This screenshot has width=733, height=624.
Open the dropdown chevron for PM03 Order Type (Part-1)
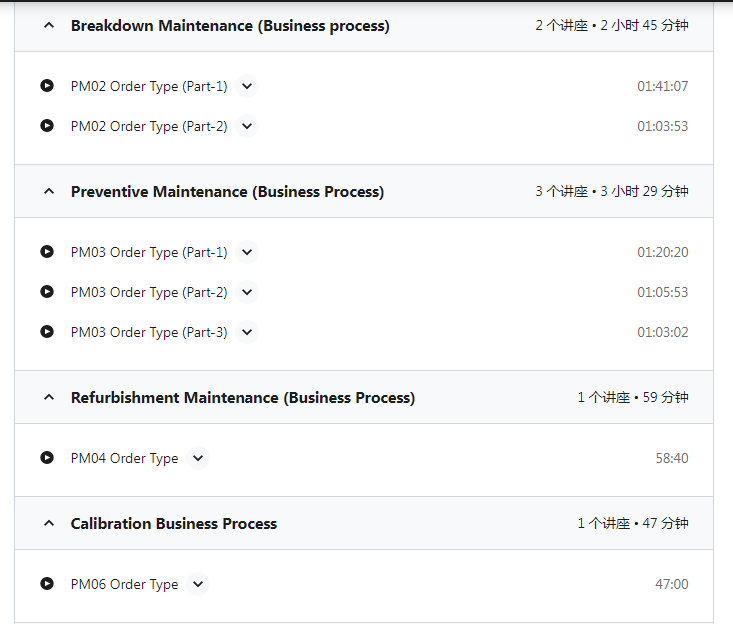click(247, 252)
